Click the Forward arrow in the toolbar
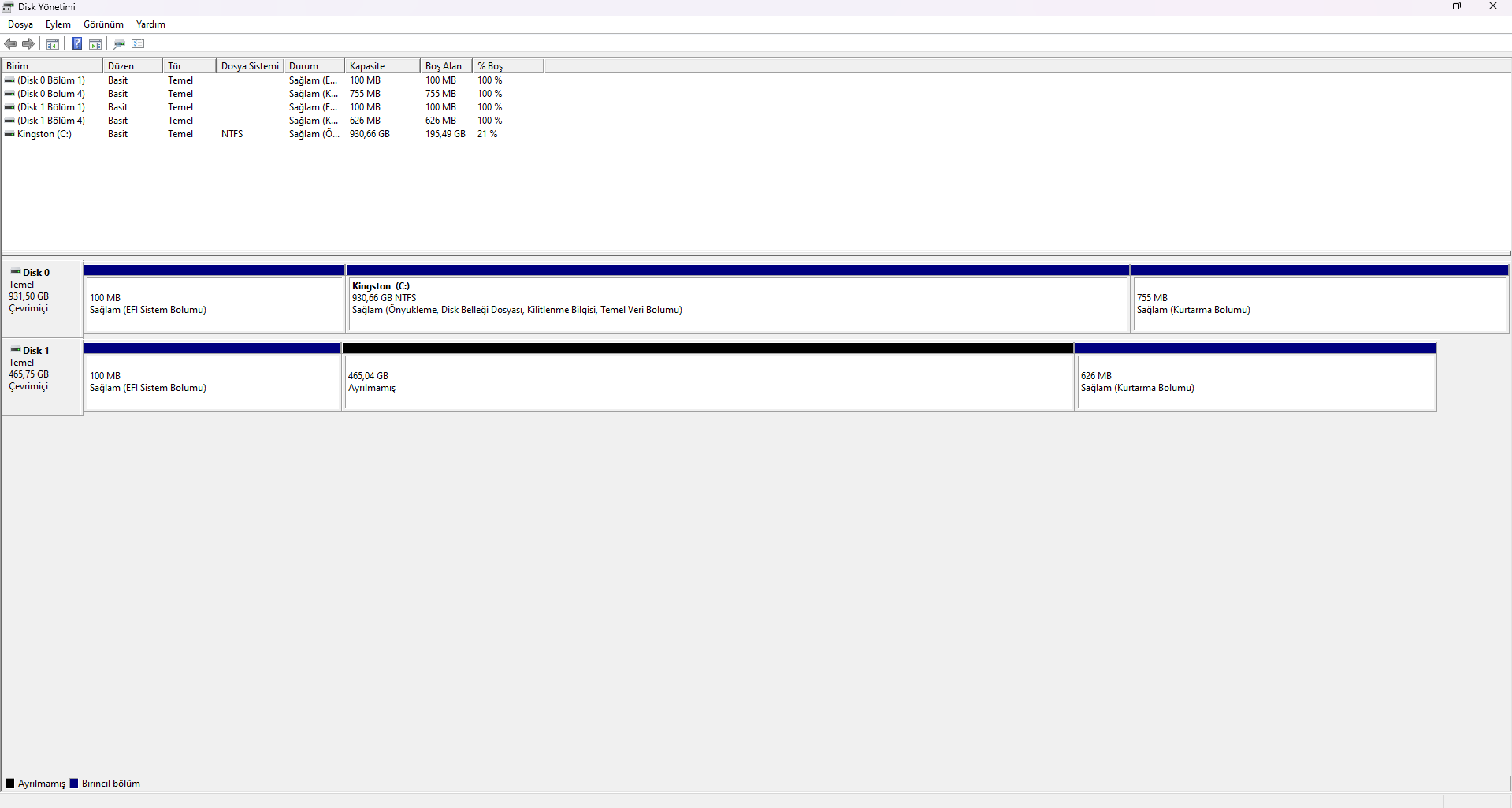 [x=28, y=44]
